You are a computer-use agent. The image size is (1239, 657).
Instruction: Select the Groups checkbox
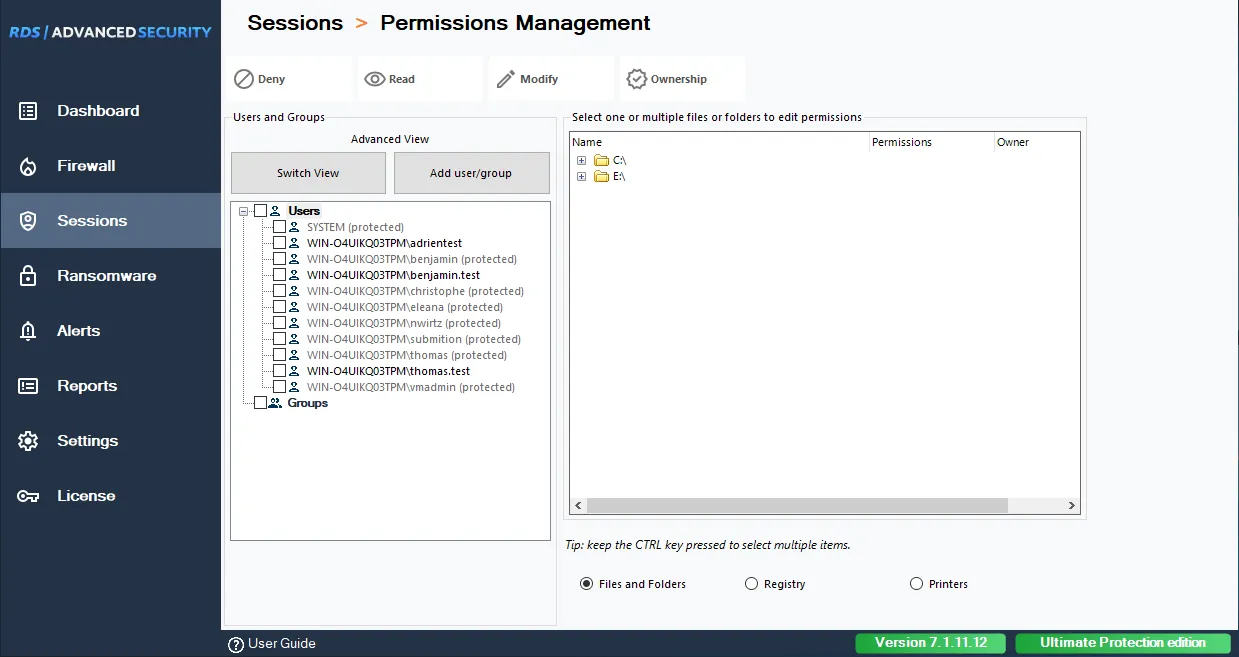[263, 402]
